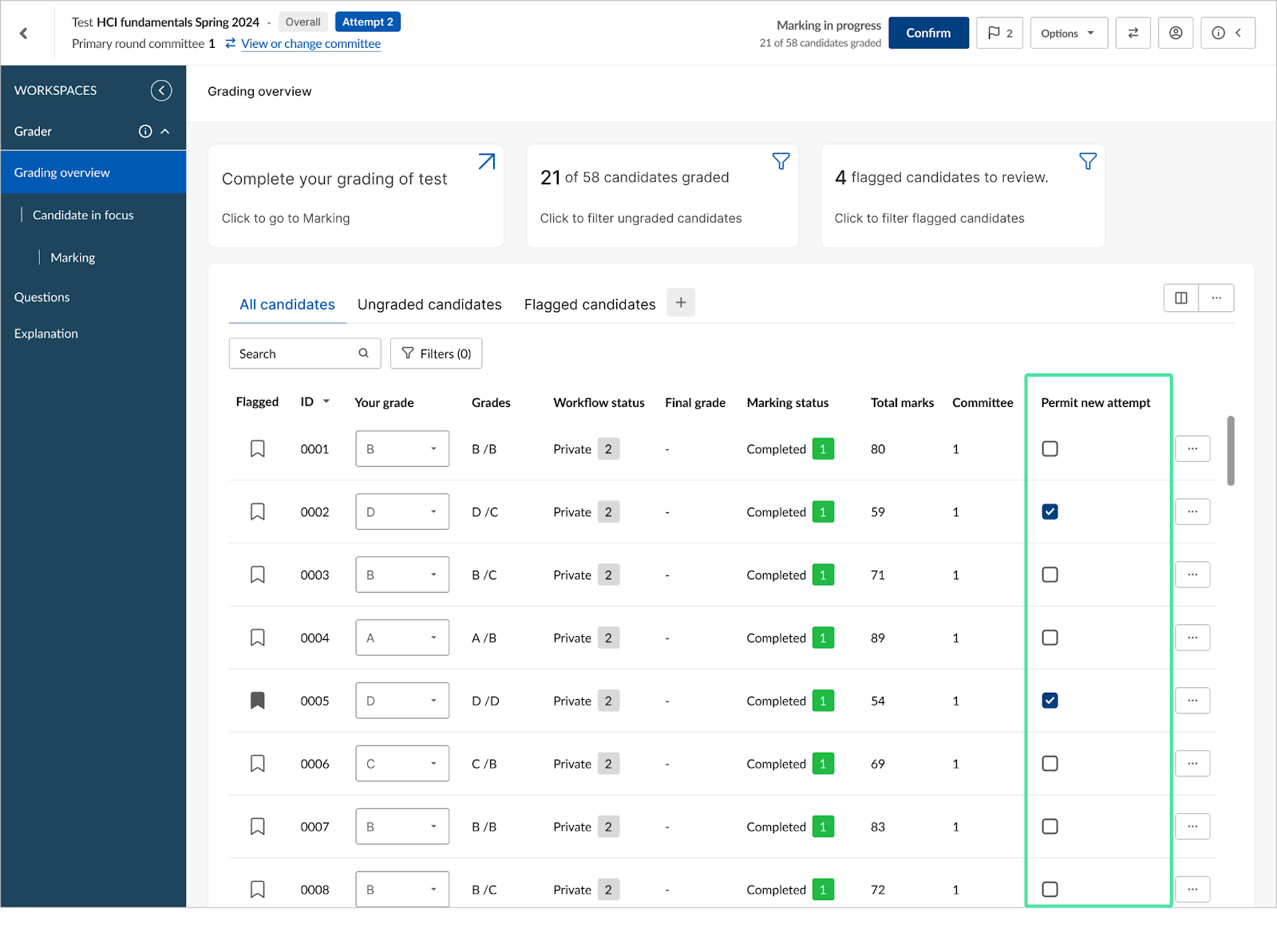Click the swap arrows button in the header

[x=1133, y=33]
